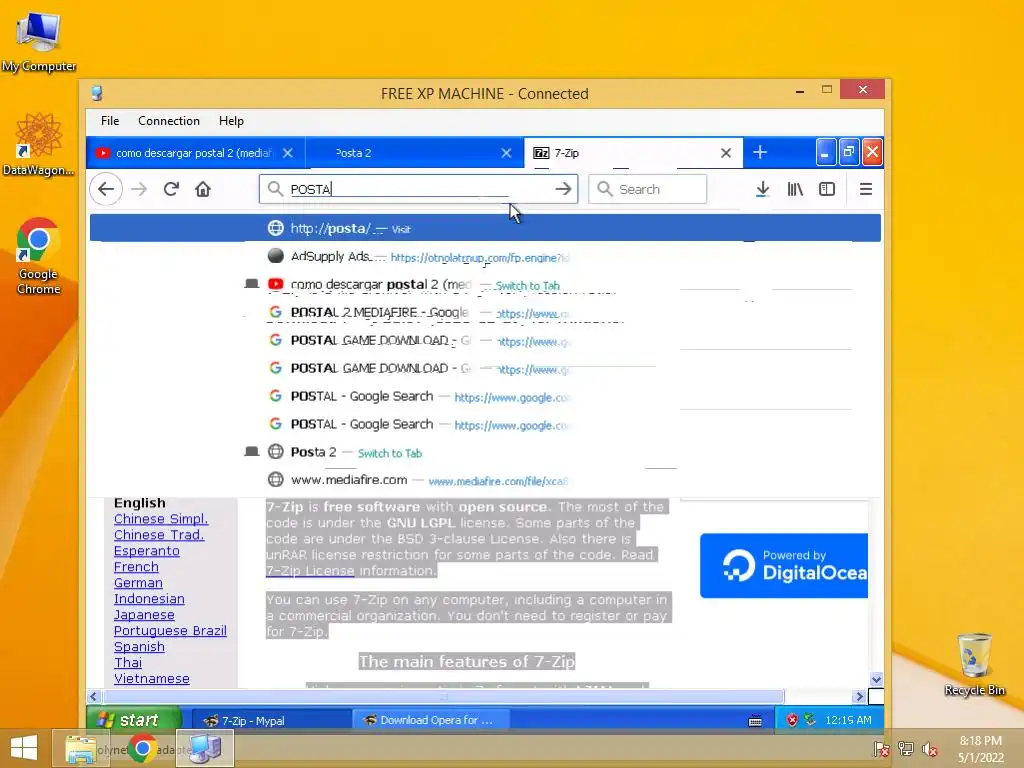Select the Posta 2 Switch to Tab suggestion

(x=485, y=452)
